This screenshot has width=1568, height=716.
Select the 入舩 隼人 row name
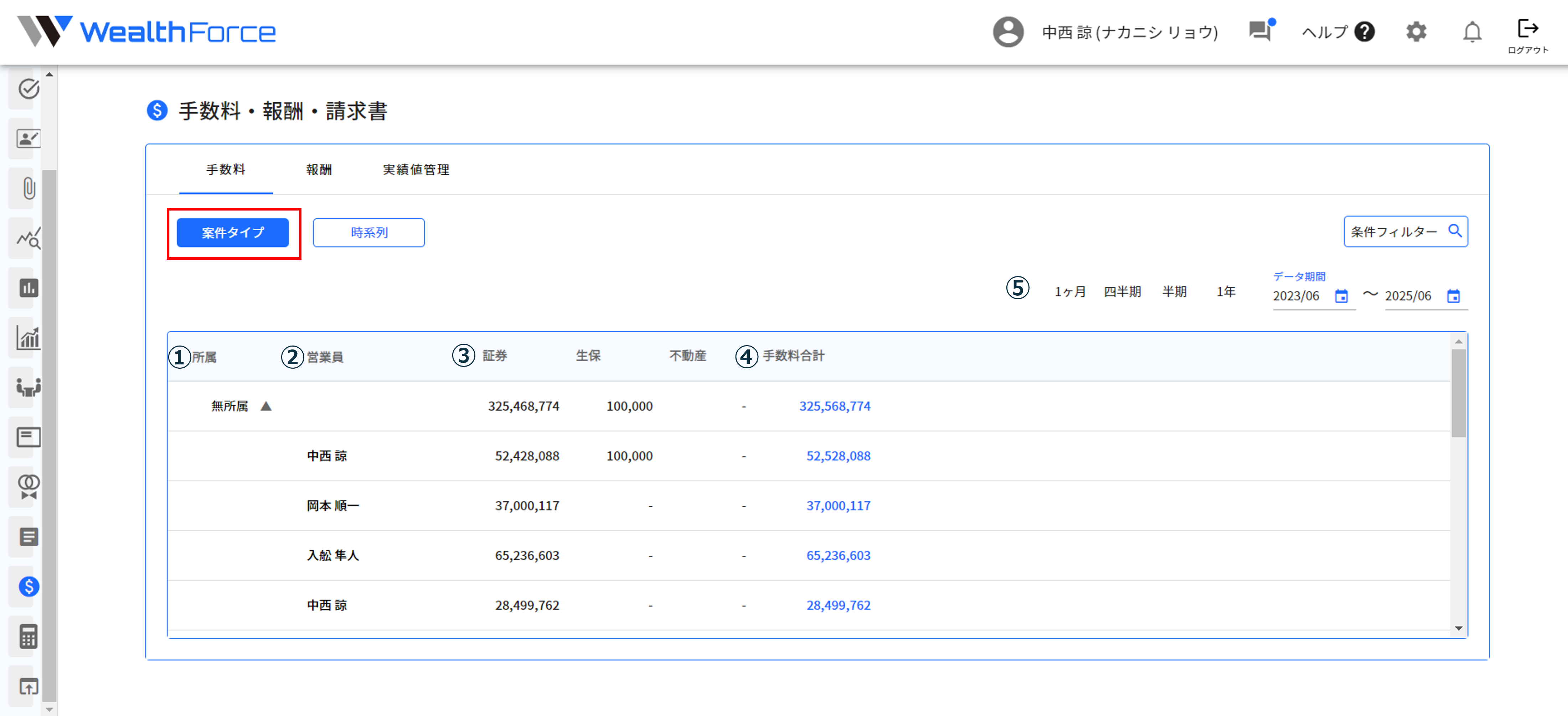pos(333,556)
